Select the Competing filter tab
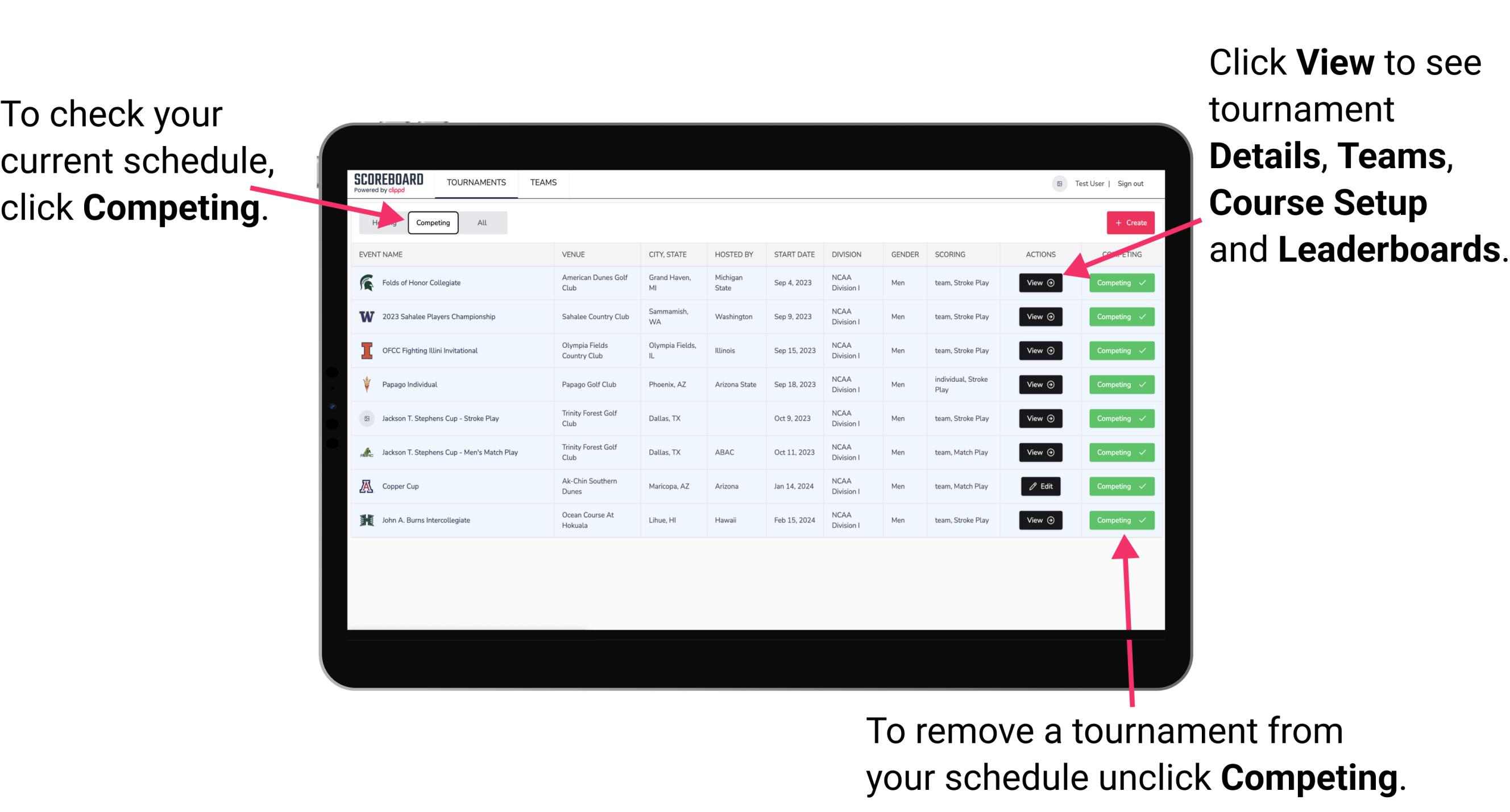The height and width of the screenshot is (812, 1510). (x=432, y=222)
